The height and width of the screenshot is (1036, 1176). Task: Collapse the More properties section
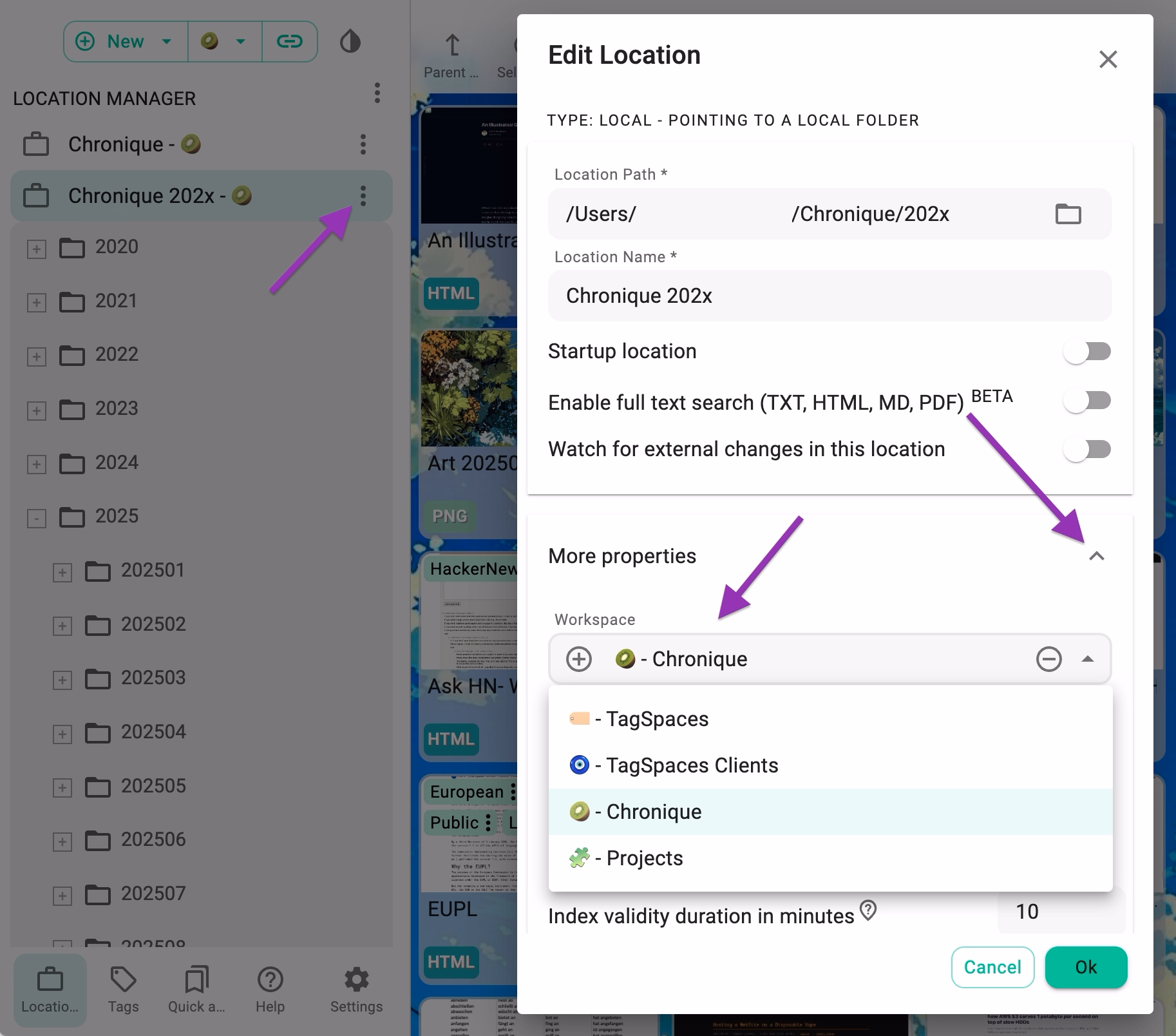(x=1095, y=555)
